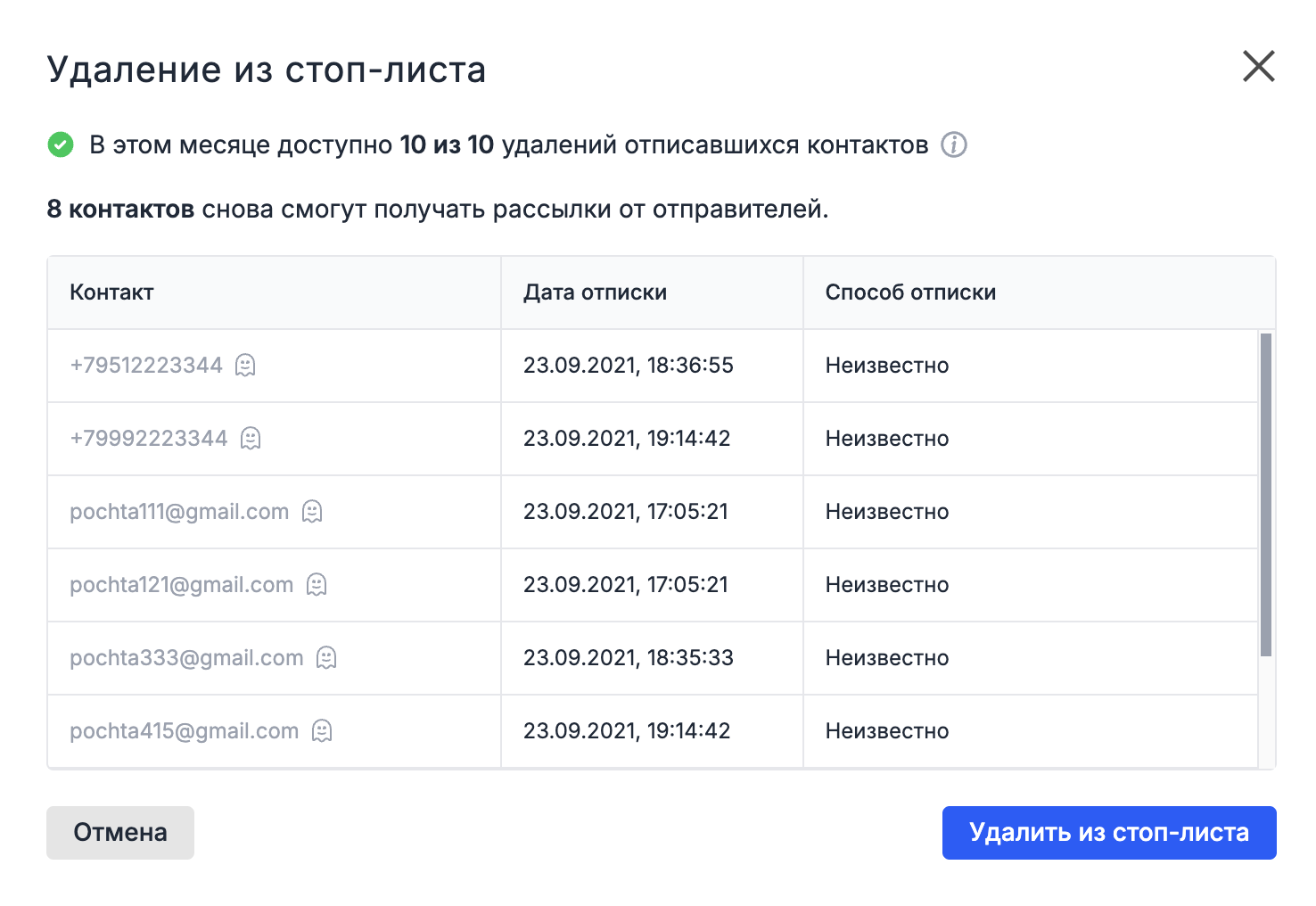Image resolution: width=1316 pixels, height=906 pixels.
Task: Confirm with Удалить из стоп-листа button
Action: tap(1109, 833)
